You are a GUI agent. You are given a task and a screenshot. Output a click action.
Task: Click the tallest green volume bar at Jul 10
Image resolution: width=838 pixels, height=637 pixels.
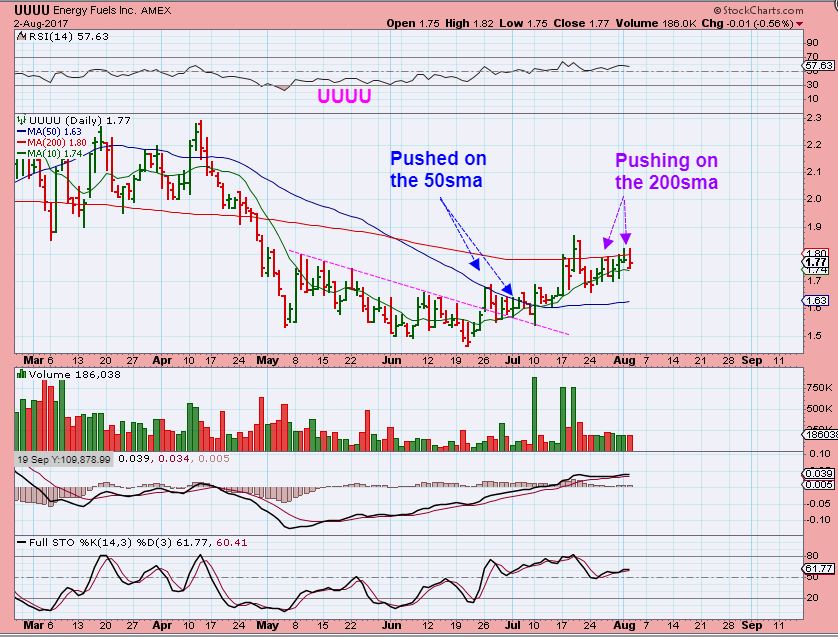coord(534,414)
